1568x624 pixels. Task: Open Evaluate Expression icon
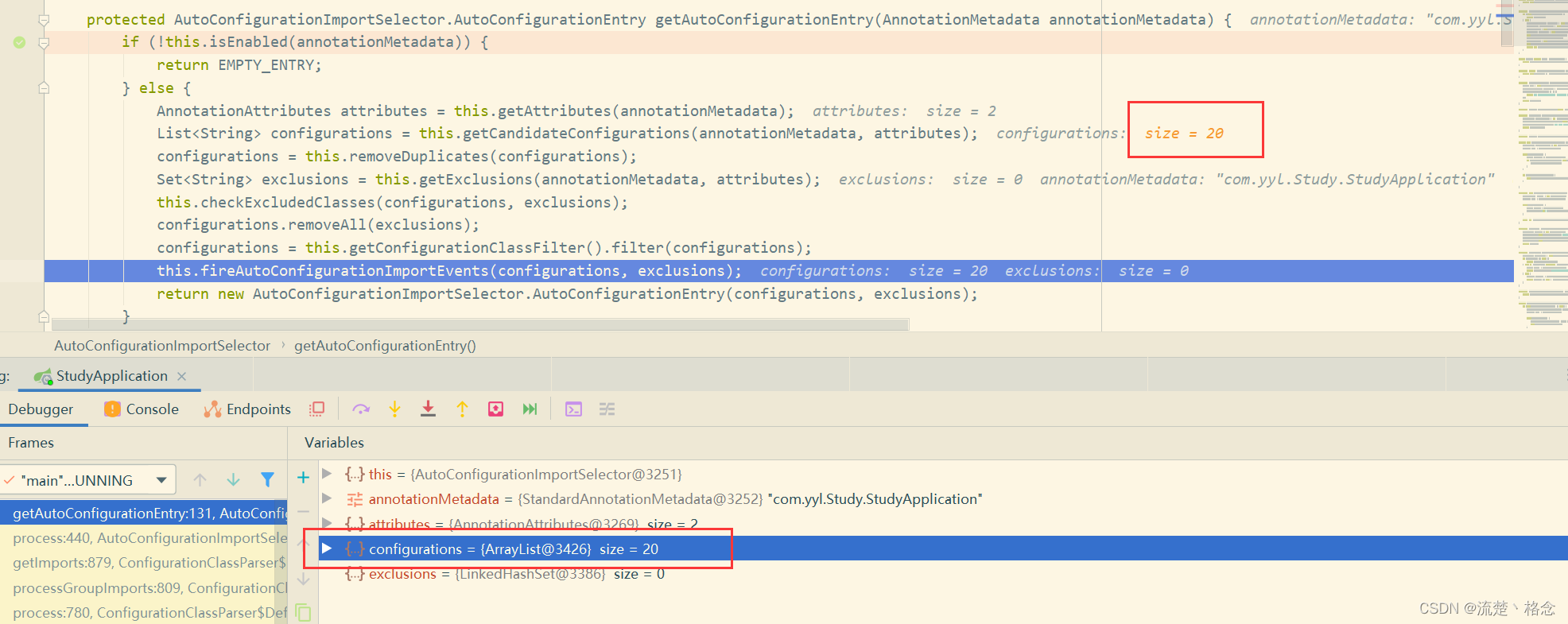click(x=573, y=409)
